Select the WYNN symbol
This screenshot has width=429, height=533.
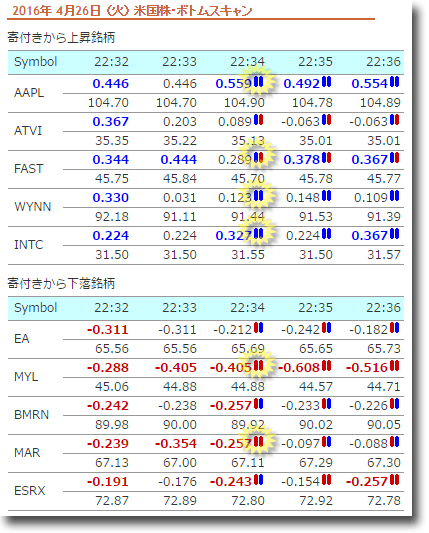pos(33,207)
